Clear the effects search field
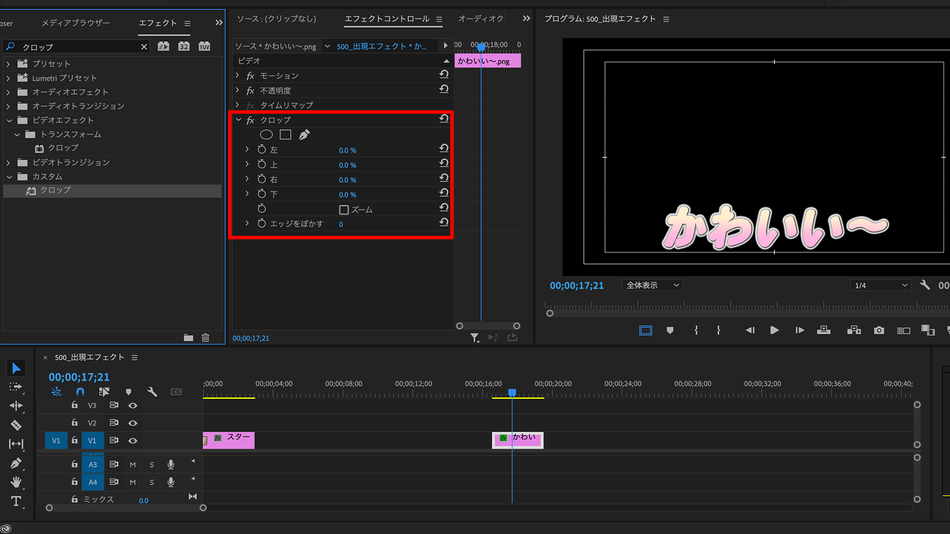 coord(144,47)
